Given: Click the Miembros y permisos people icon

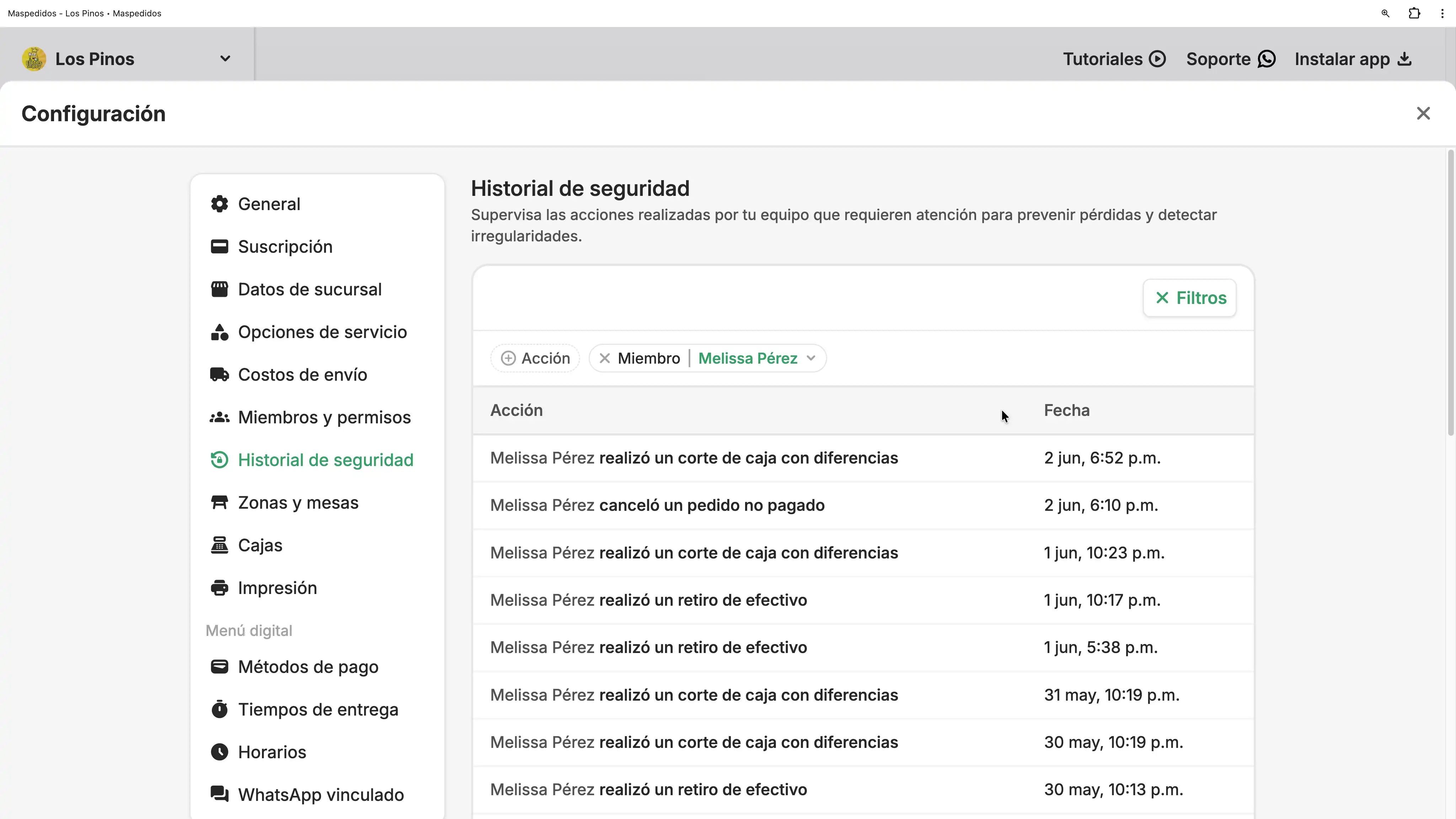Looking at the screenshot, I should 219,417.
